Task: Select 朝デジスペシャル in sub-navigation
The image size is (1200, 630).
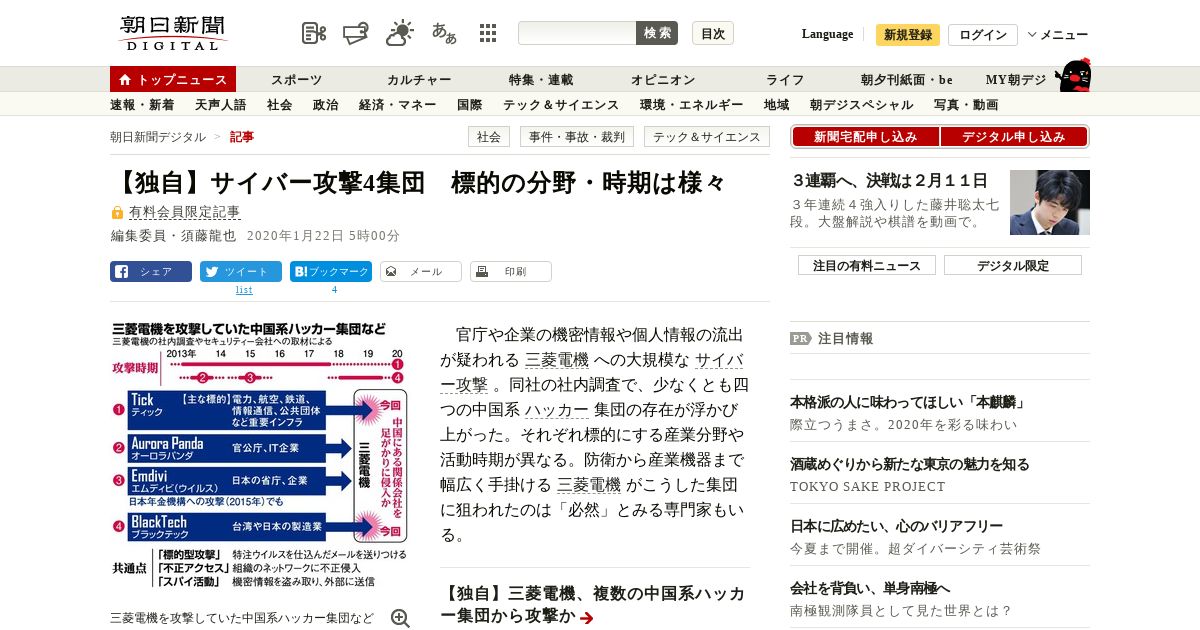Action: click(862, 104)
